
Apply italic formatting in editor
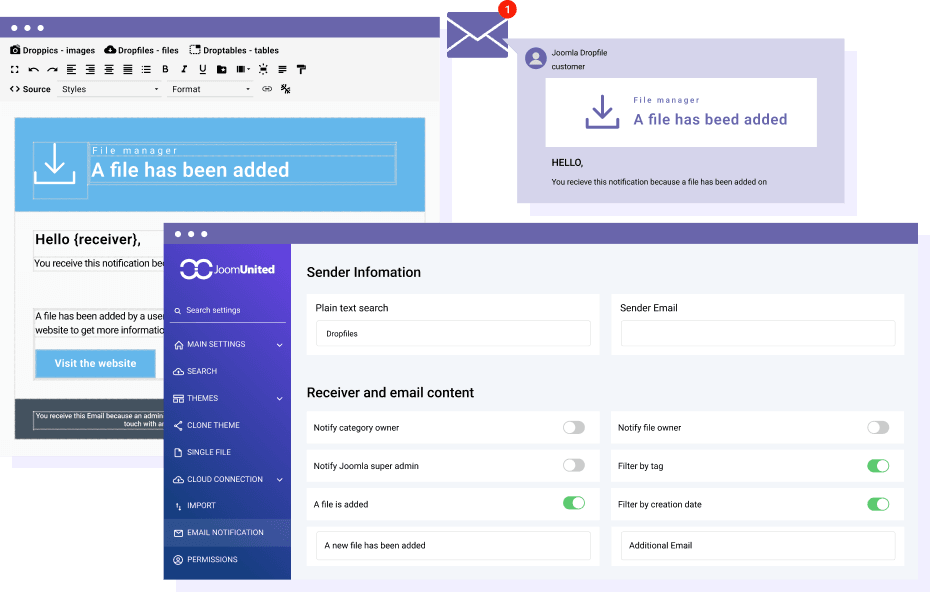(183, 70)
